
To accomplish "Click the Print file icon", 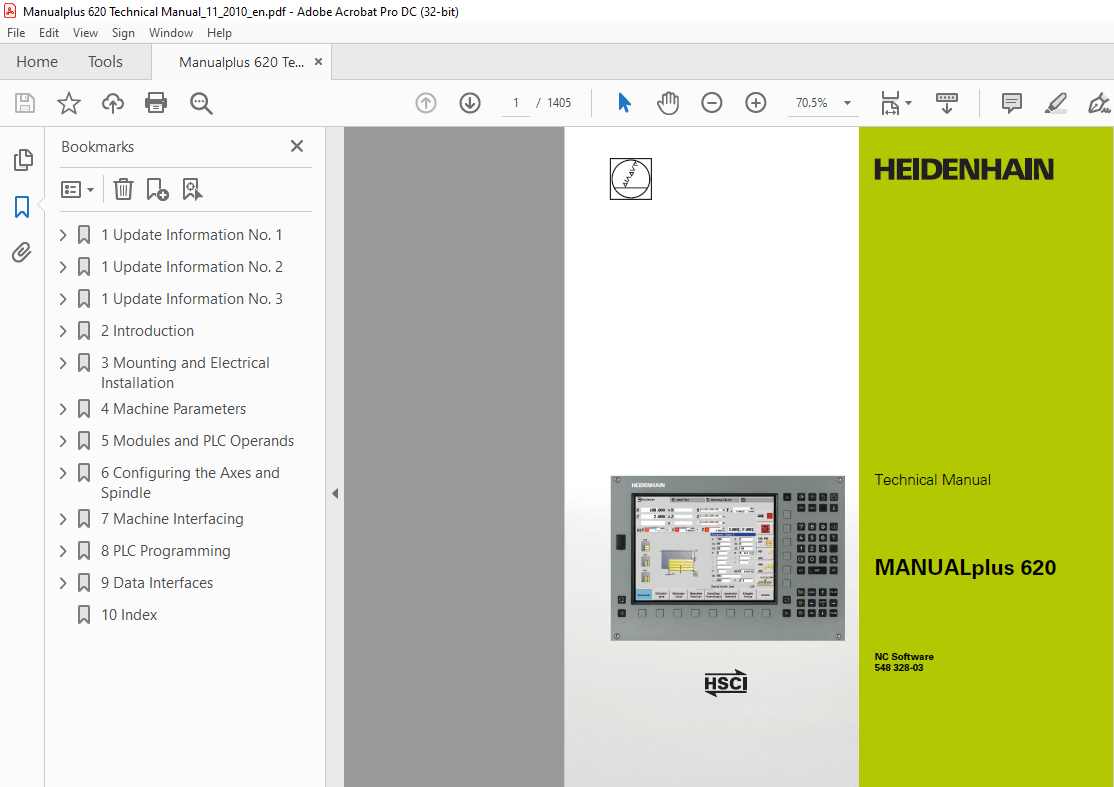I will click(x=156, y=103).
